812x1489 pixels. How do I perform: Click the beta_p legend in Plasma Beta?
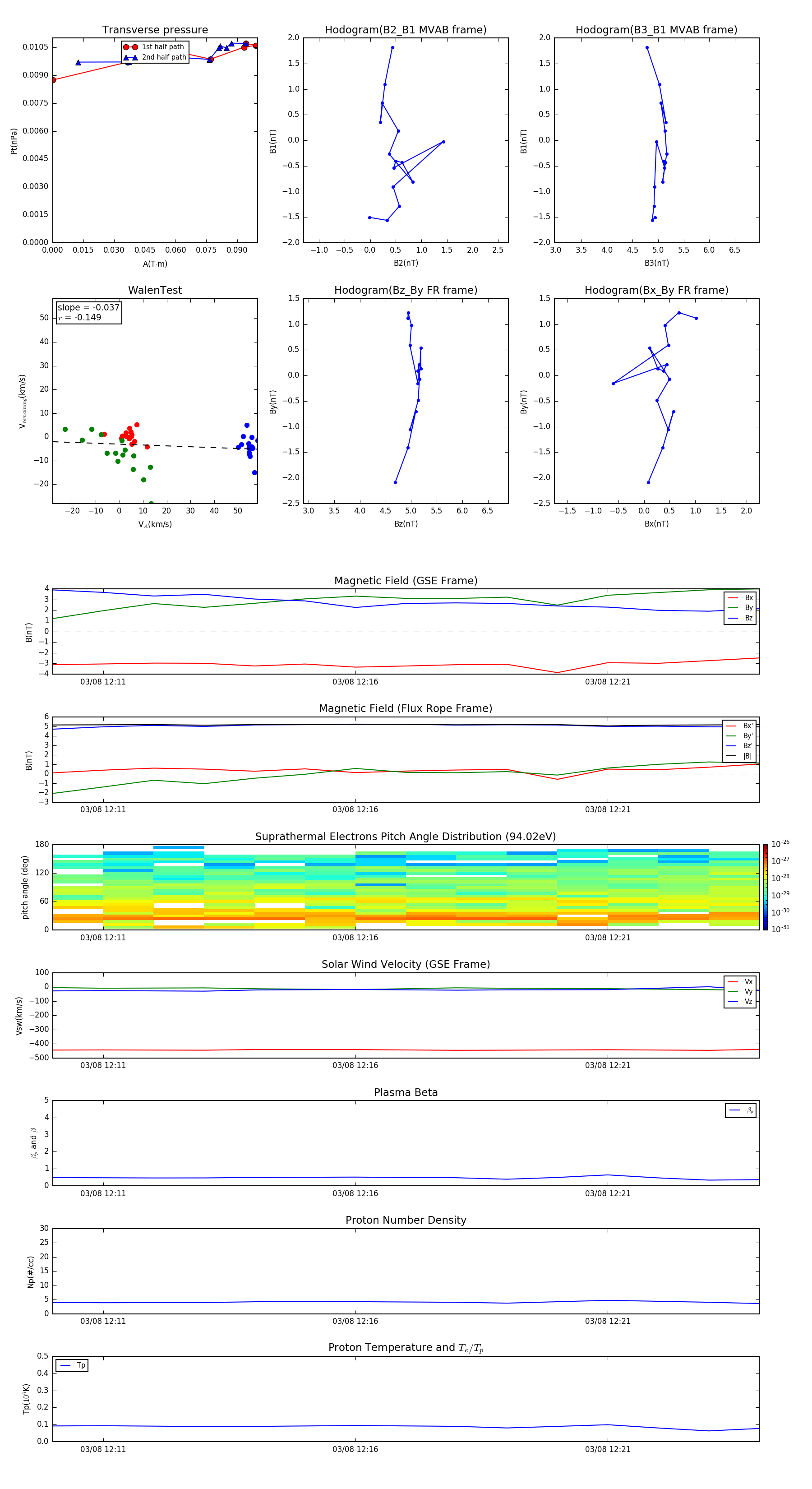pyautogui.click(x=741, y=1110)
